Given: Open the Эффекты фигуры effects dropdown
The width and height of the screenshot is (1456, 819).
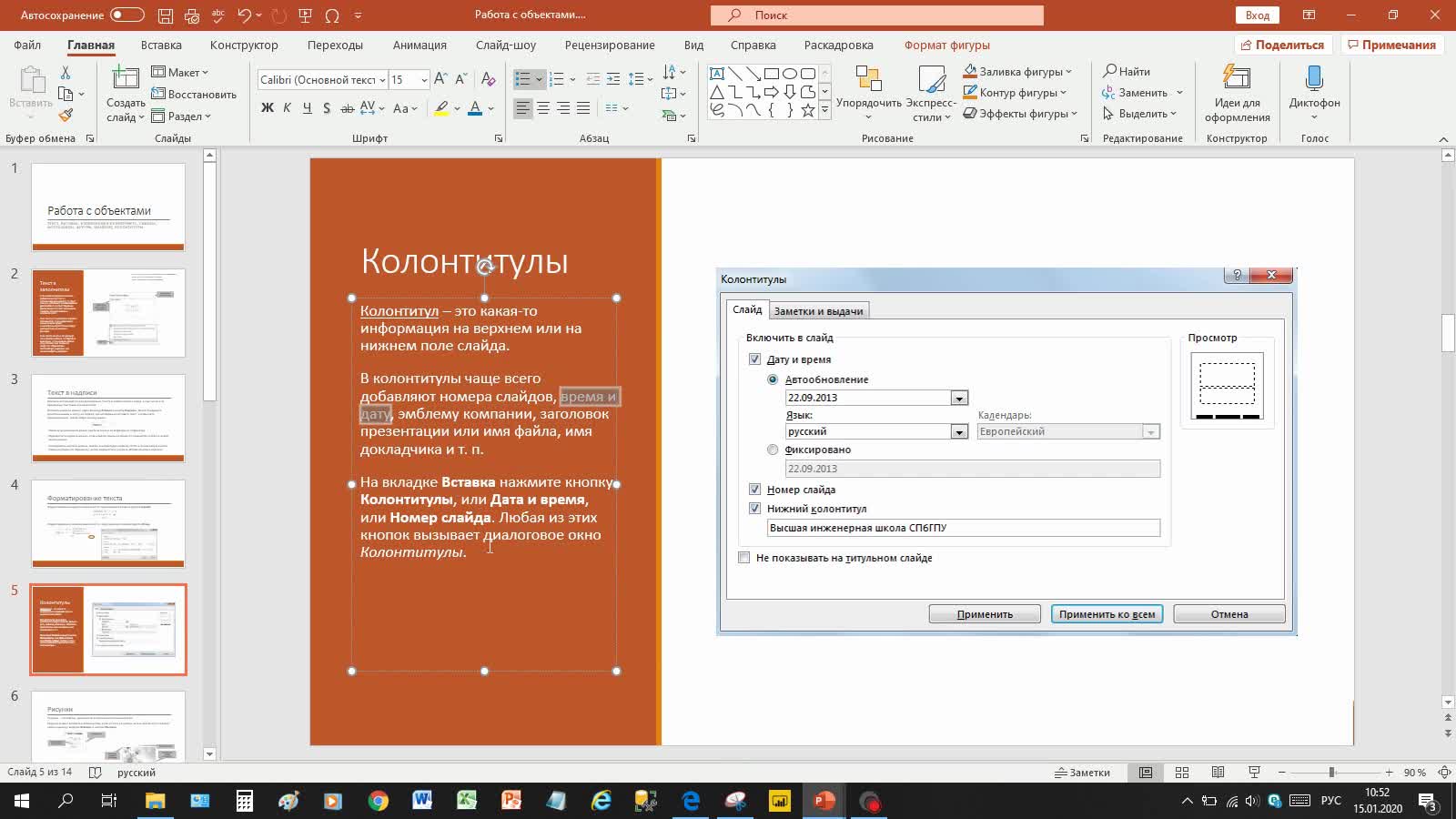Looking at the screenshot, I should point(1020,113).
